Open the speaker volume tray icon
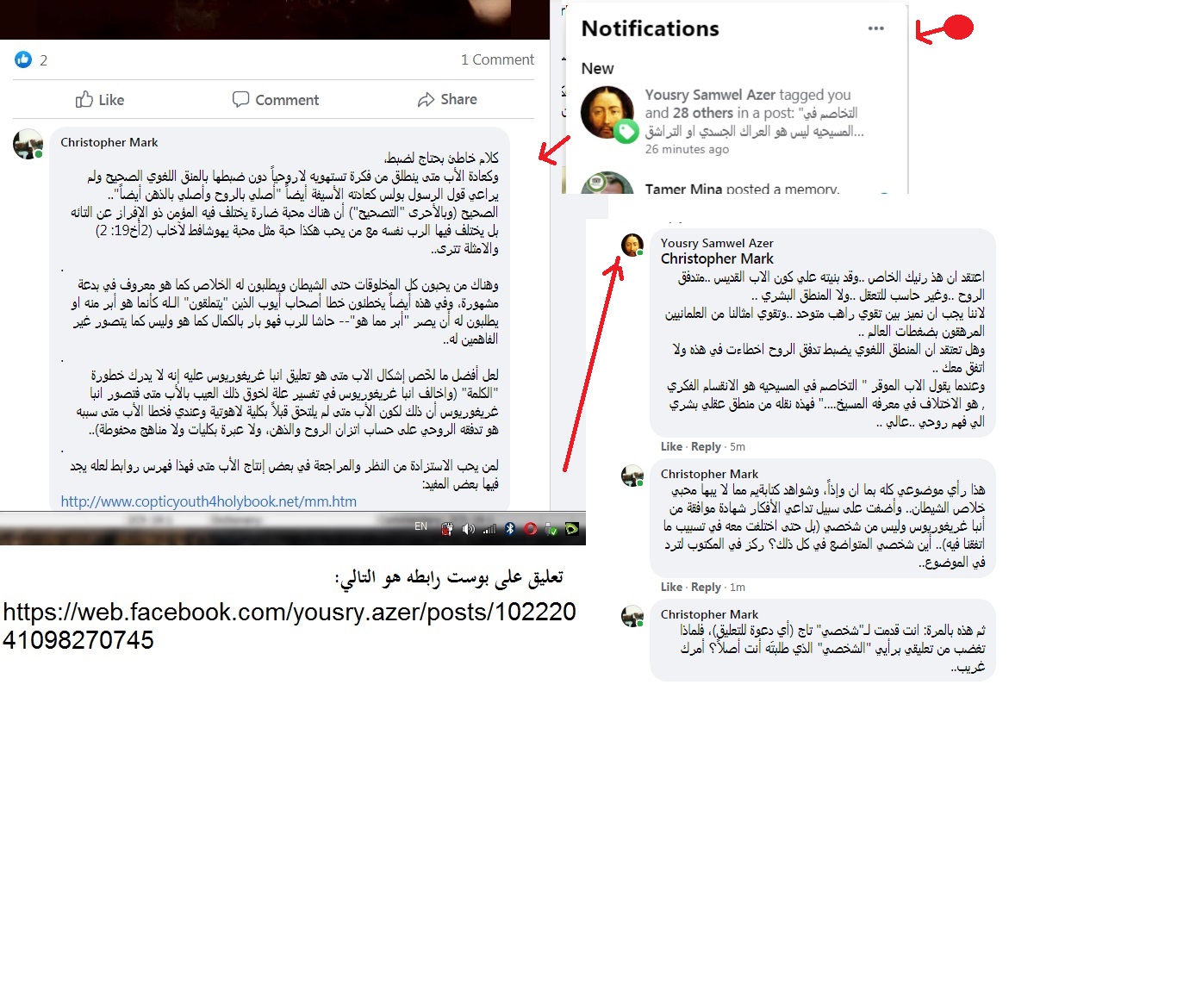The image size is (1177, 1008). [469, 529]
